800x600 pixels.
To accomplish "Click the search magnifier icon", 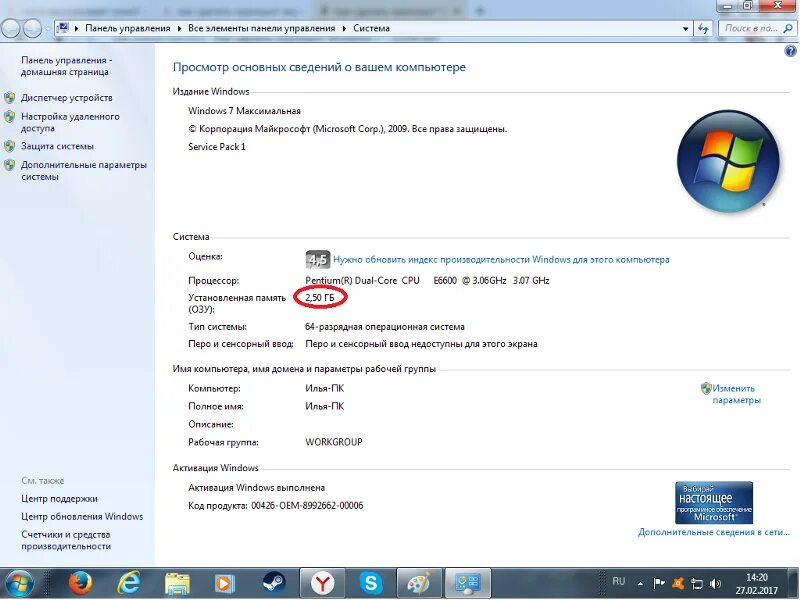I will coord(788,29).
